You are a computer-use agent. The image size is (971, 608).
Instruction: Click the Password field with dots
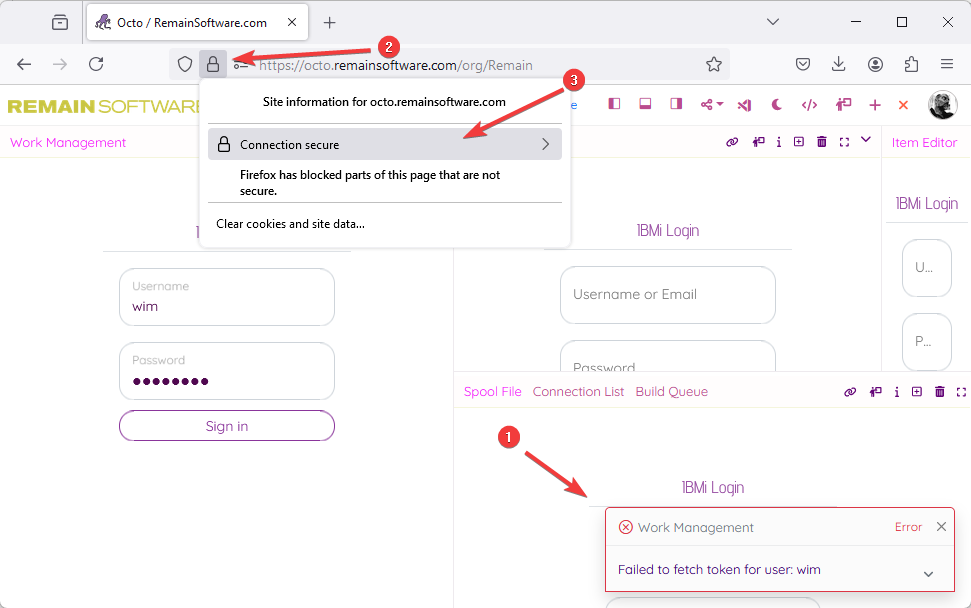227,371
